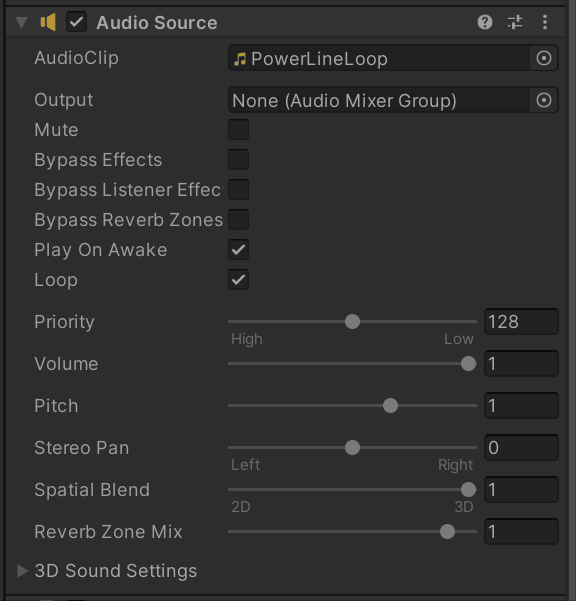The height and width of the screenshot is (601, 576).
Task: Click the Spatial Blend value input field
Action: [x=521, y=489]
